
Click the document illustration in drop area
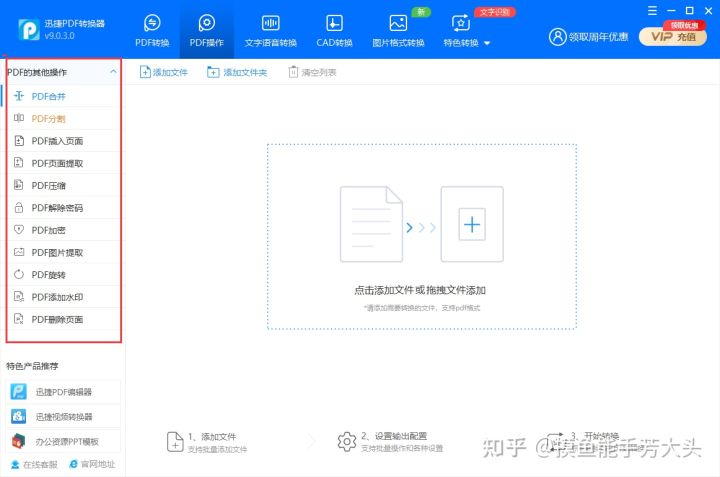(371, 224)
